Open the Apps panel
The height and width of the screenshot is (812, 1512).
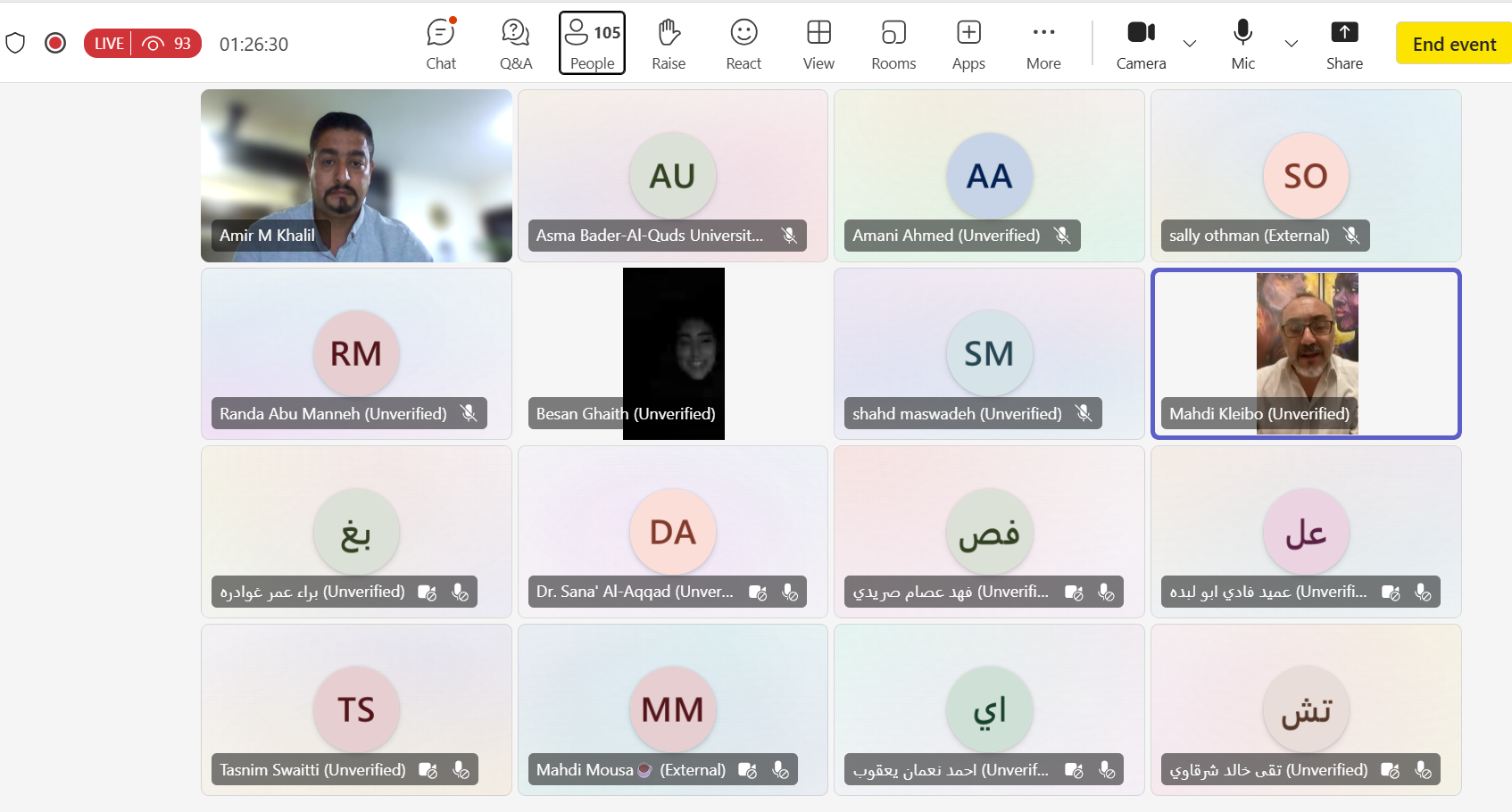pyautogui.click(x=968, y=44)
